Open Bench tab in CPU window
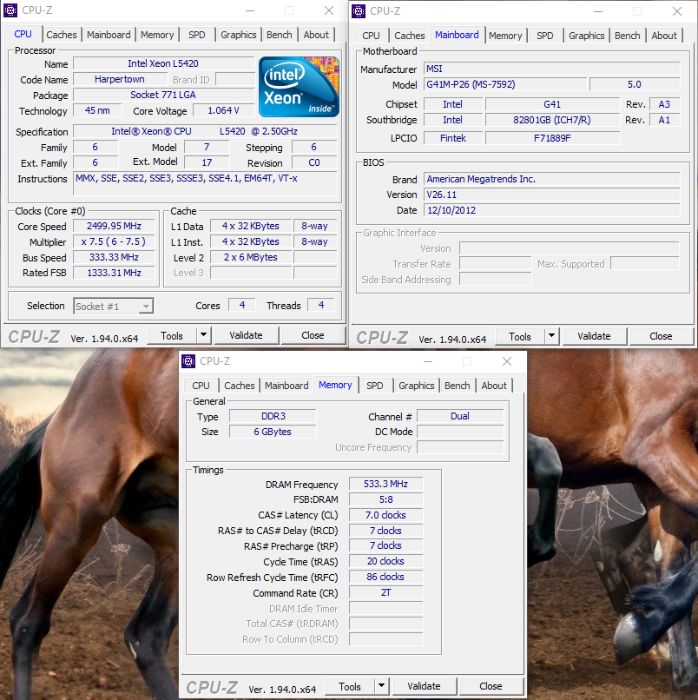Viewport: 698px width, 700px height. point(279,35)
